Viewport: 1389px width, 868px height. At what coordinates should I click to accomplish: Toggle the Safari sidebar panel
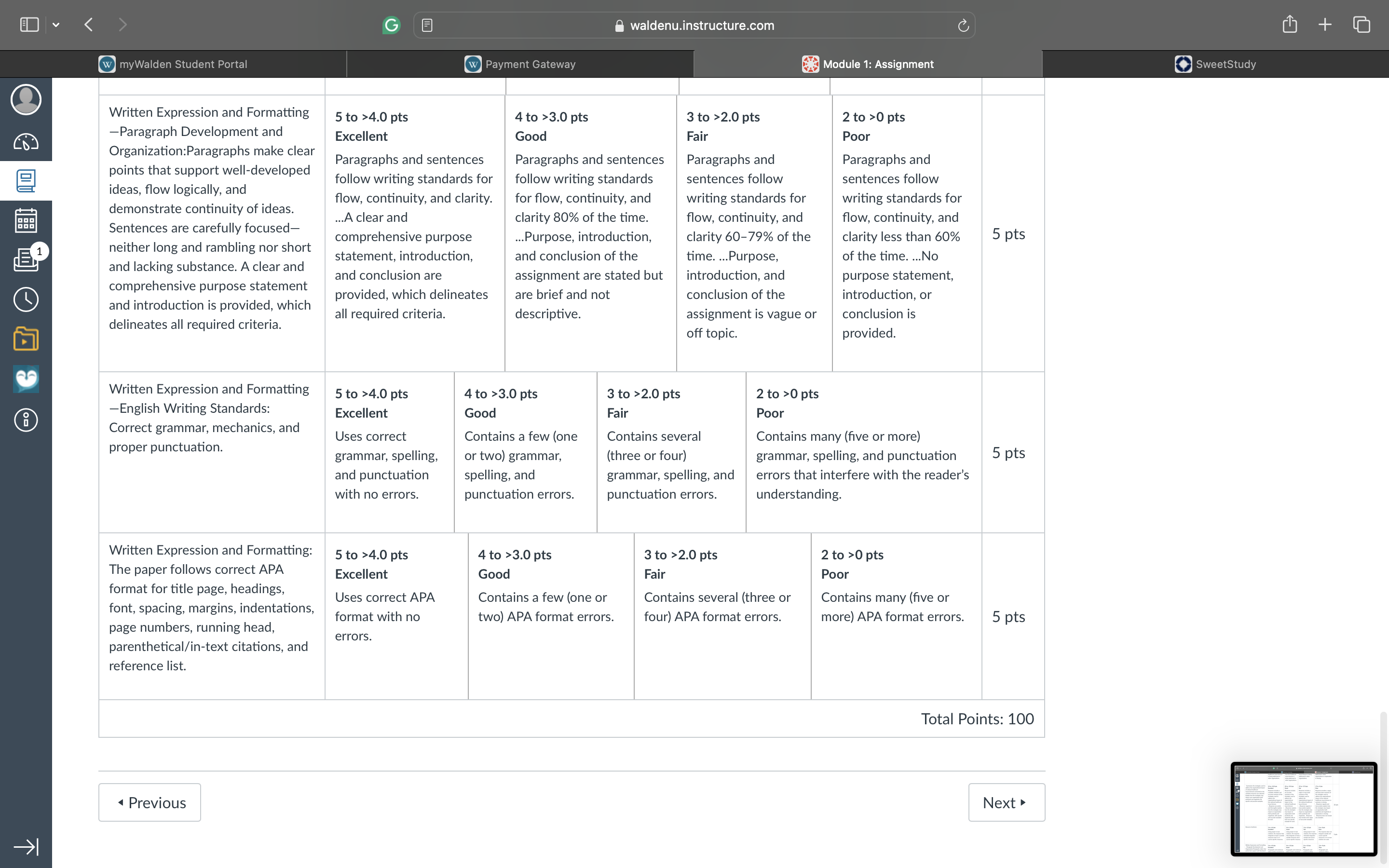click(x=29, y=25)
